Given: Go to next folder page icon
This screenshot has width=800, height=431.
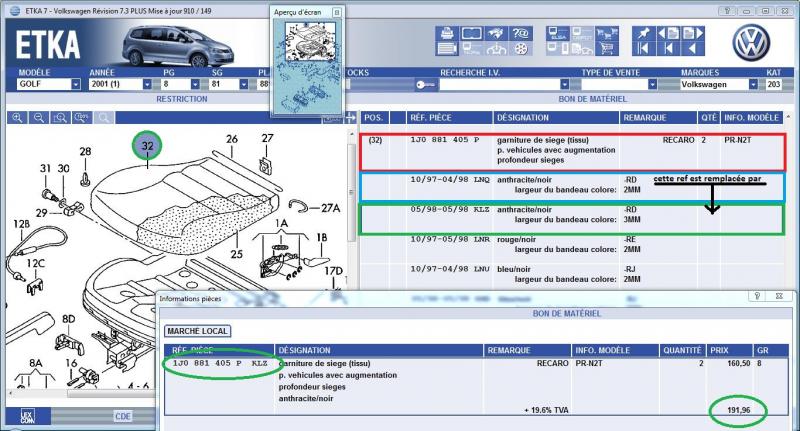Looking at the screenshot, I should (x=693, y=34).
